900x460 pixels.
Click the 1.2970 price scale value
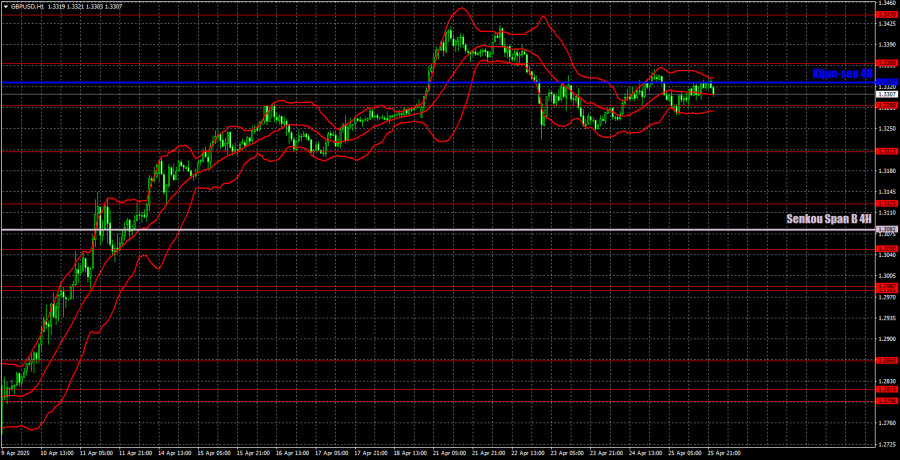(887, 297)
